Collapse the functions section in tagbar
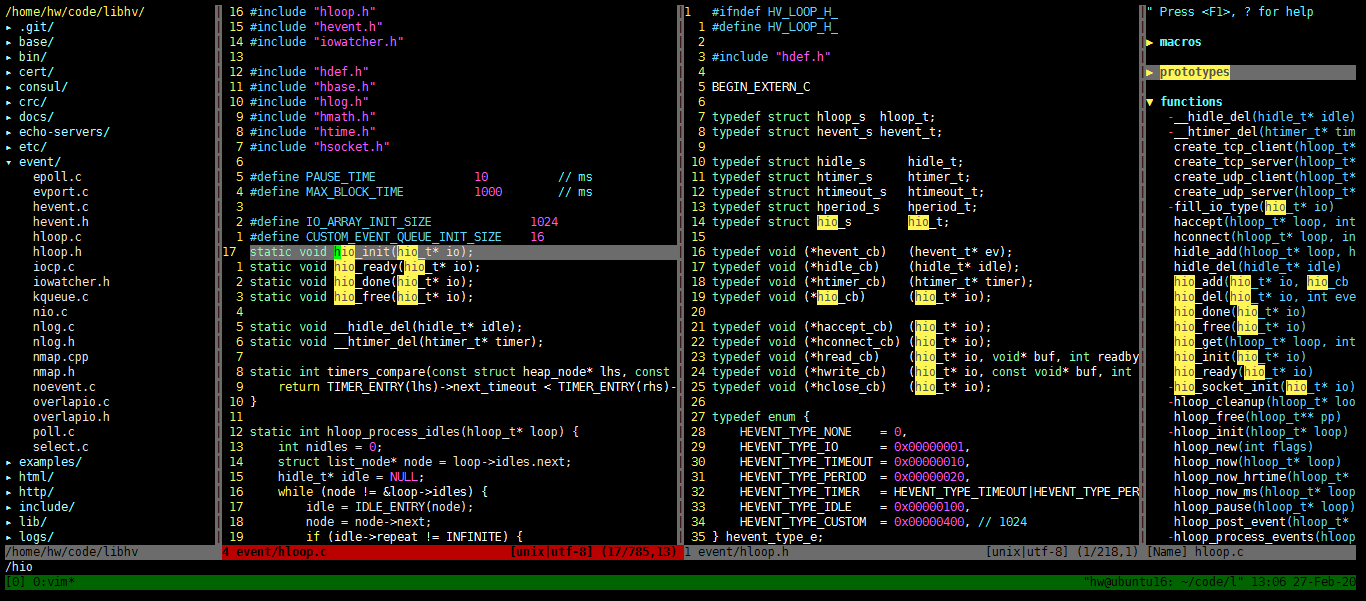Screen dimensions: 1366x601 (1150, 102)
